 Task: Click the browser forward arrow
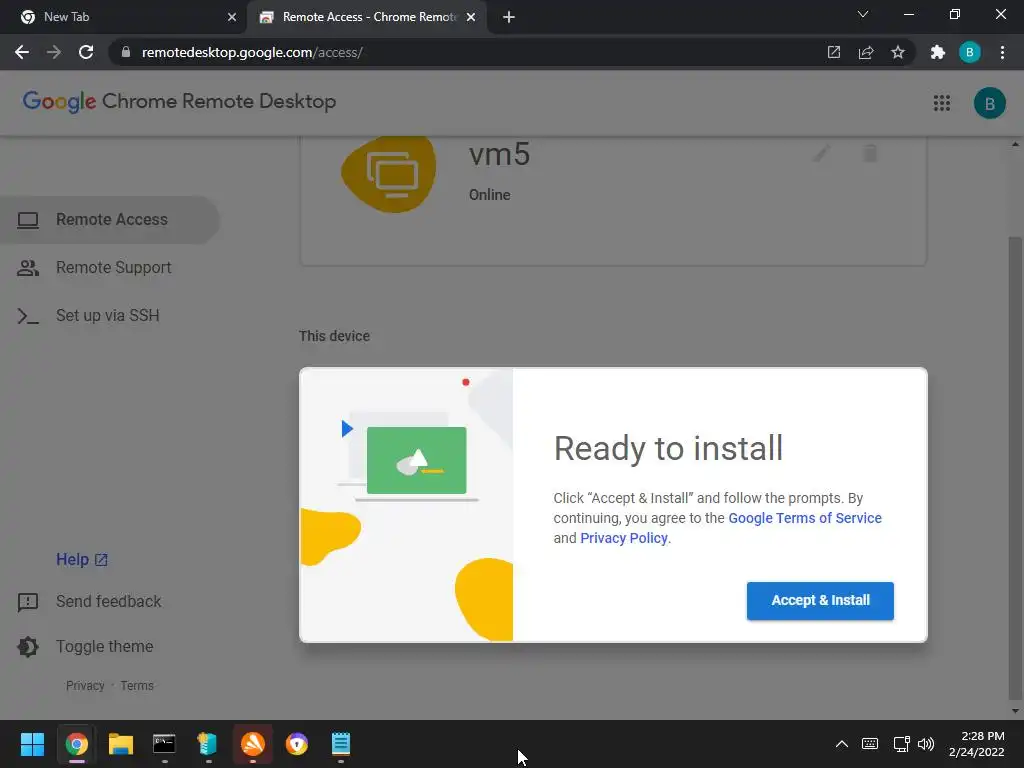click(54, 52)
